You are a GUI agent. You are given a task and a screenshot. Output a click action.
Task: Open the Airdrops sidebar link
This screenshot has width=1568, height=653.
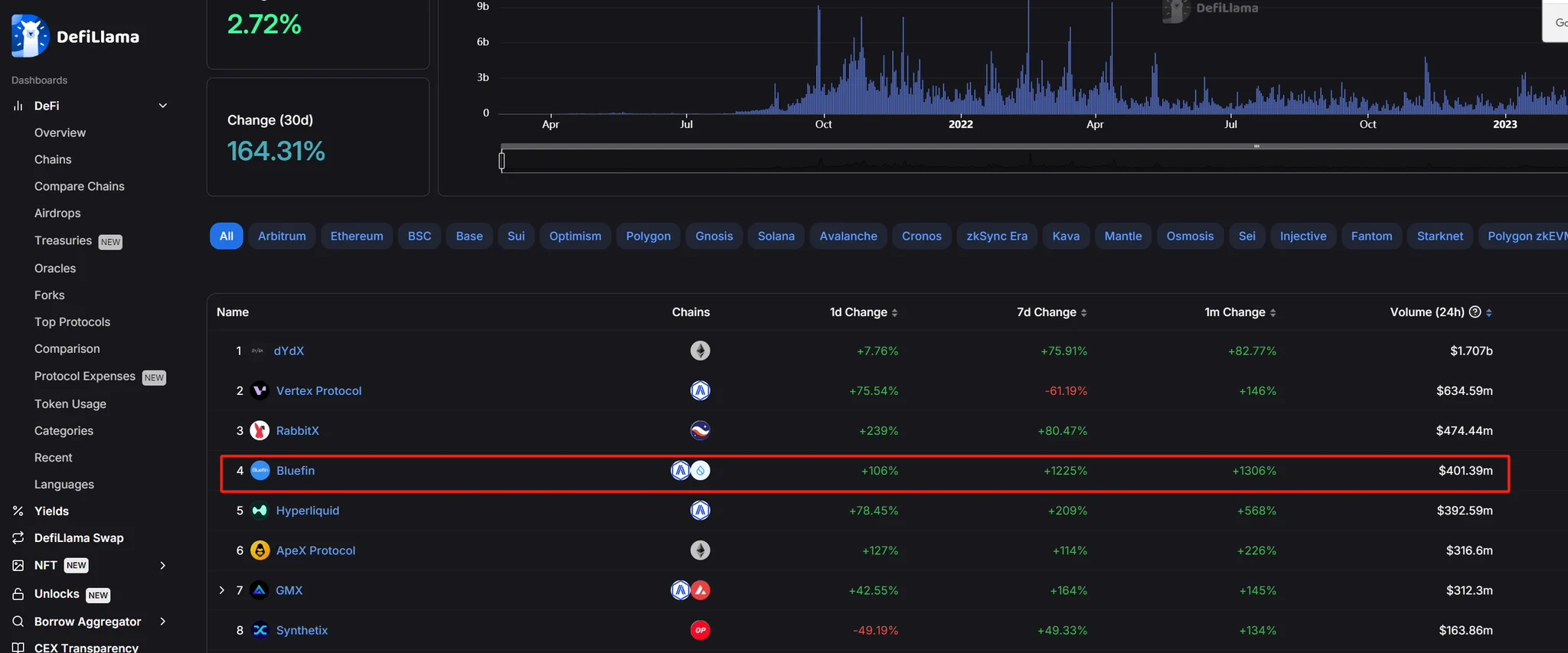pos(57,213)
